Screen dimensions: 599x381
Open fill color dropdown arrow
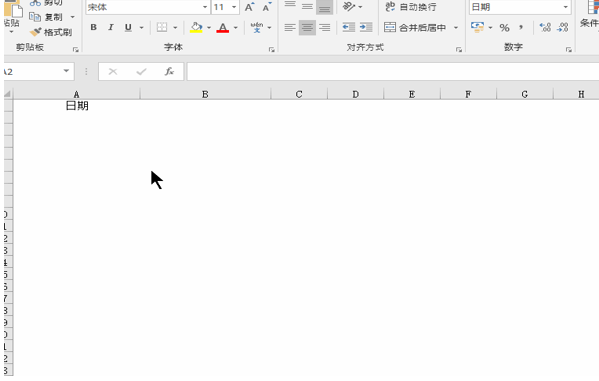[x=209, y=28]
